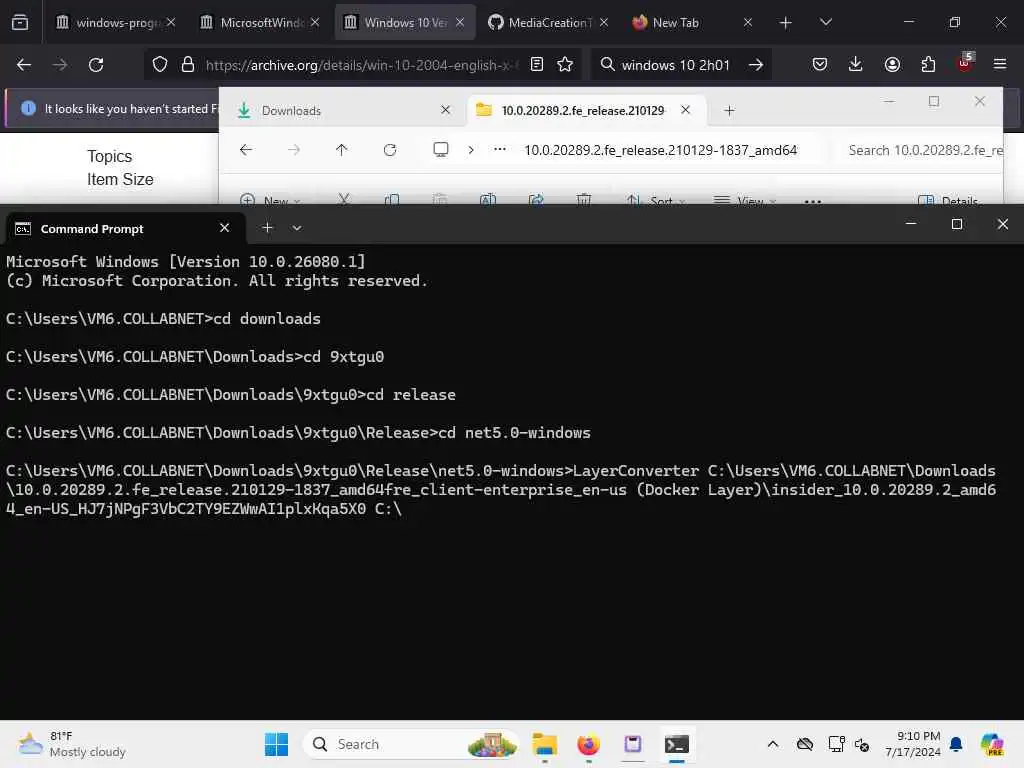Open a new Firefox tab
This screenshot has height=768, width=1024.
click(x=786, y=23)
